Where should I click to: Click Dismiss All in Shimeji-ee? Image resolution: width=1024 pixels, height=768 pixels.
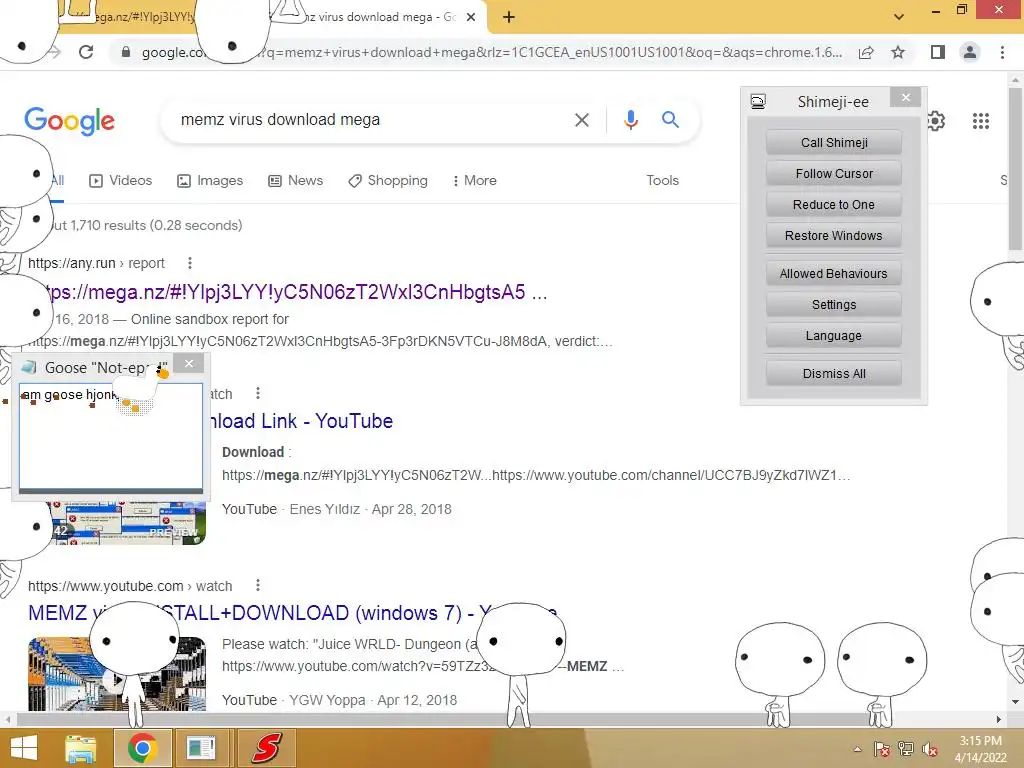click(834, 374)
